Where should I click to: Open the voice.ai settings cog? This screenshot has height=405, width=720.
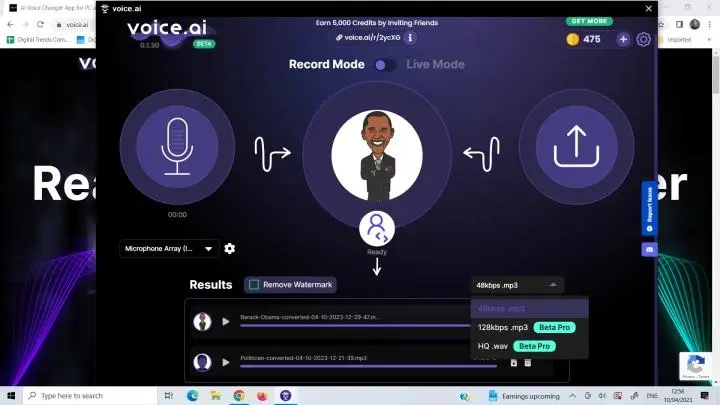click(x=643, y=39)
